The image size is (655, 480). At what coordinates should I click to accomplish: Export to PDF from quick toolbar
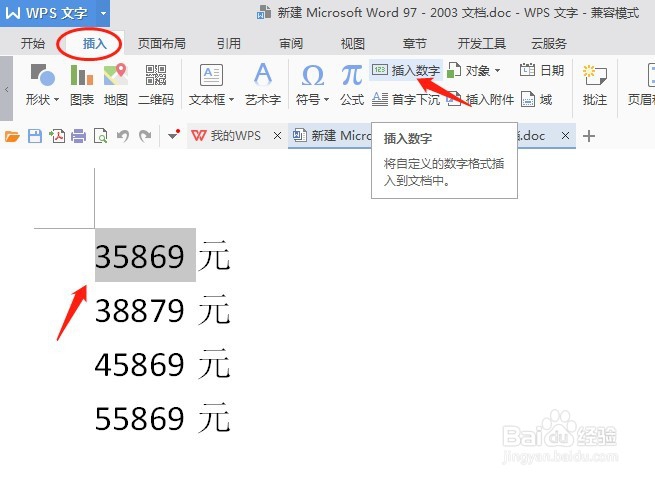[57, 136]
